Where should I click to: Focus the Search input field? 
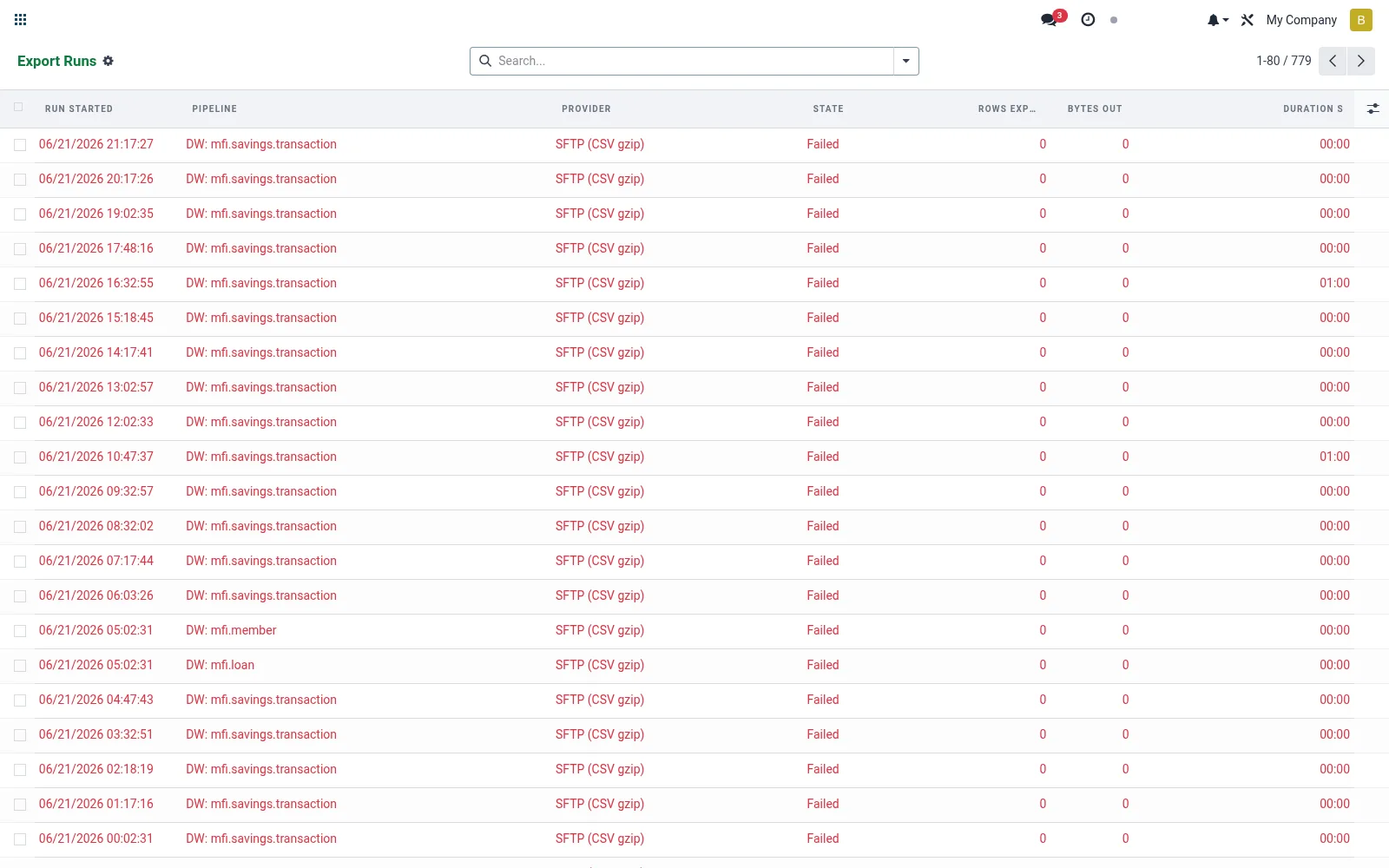click(x=693, y=61)
